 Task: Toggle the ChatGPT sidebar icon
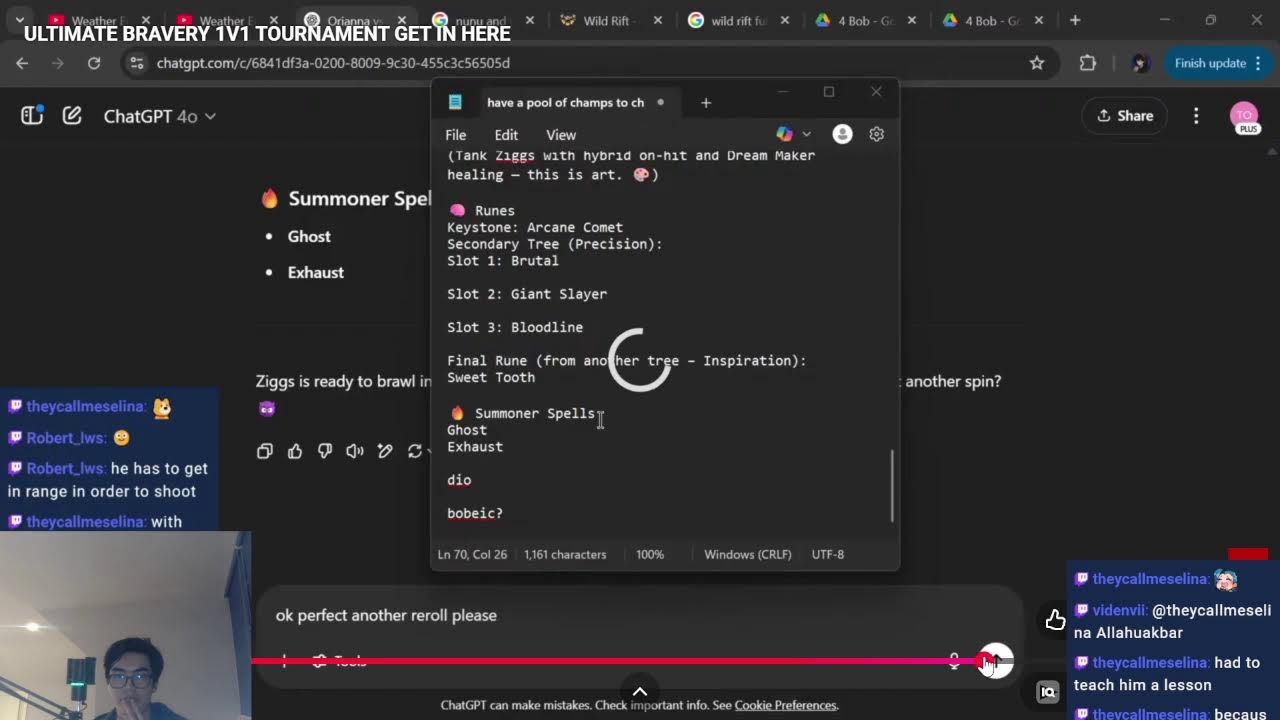[32, 116]
